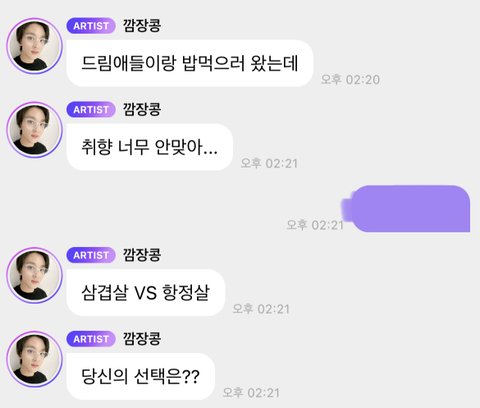Tap the blurred purple reply bubble

(407, 209)
